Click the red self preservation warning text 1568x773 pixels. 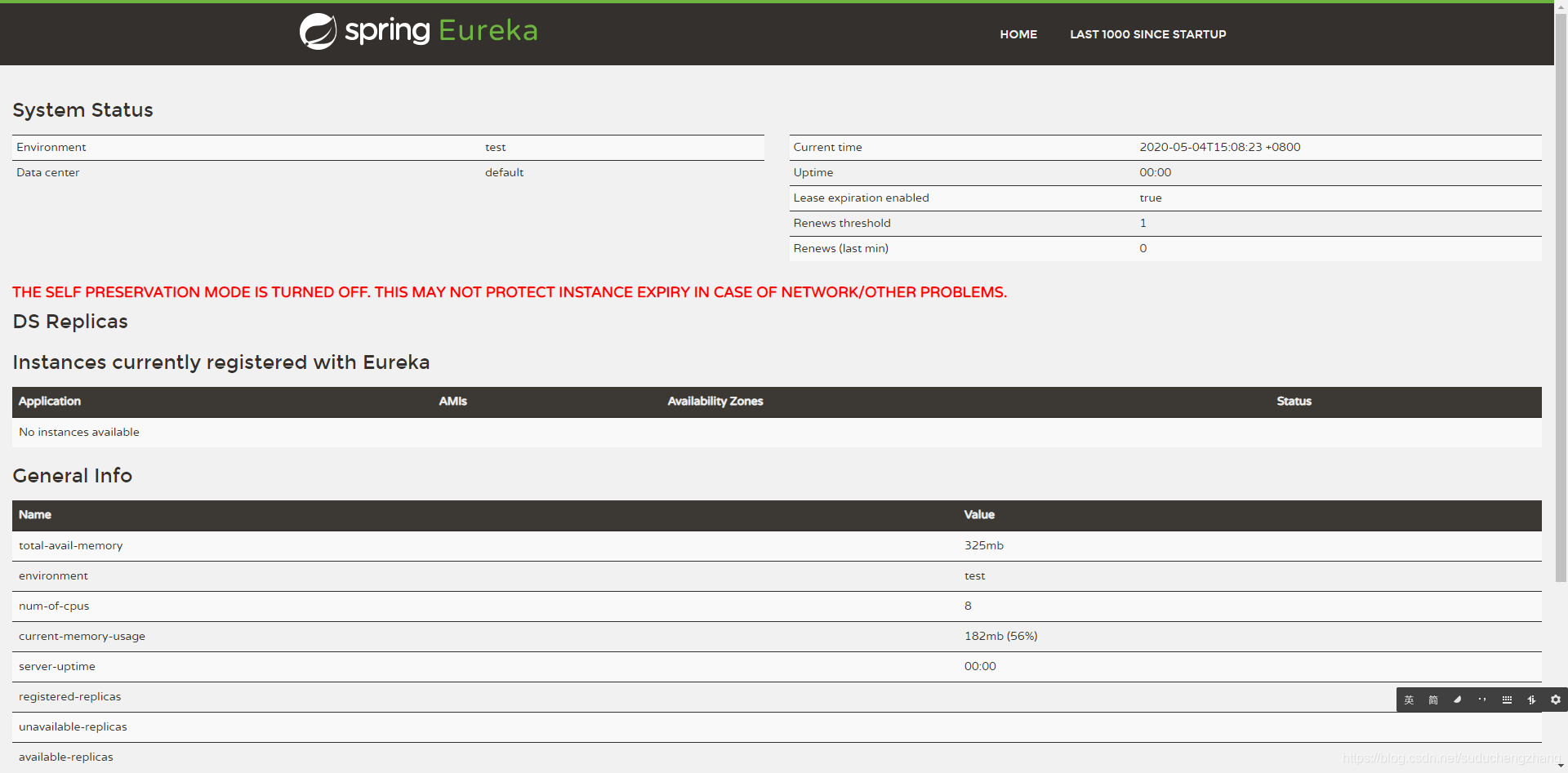pyautogui.click(x=510, y=292)
